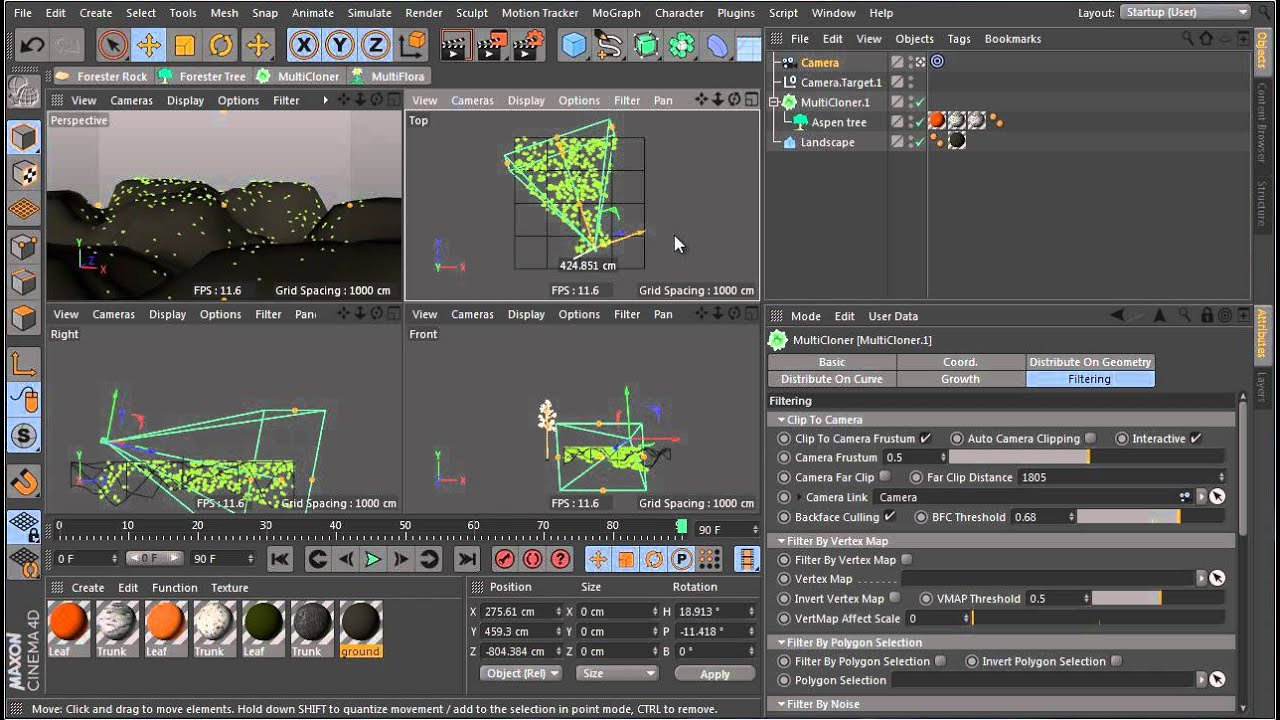Open Render Settings icon with gear

tap(530, 45)
